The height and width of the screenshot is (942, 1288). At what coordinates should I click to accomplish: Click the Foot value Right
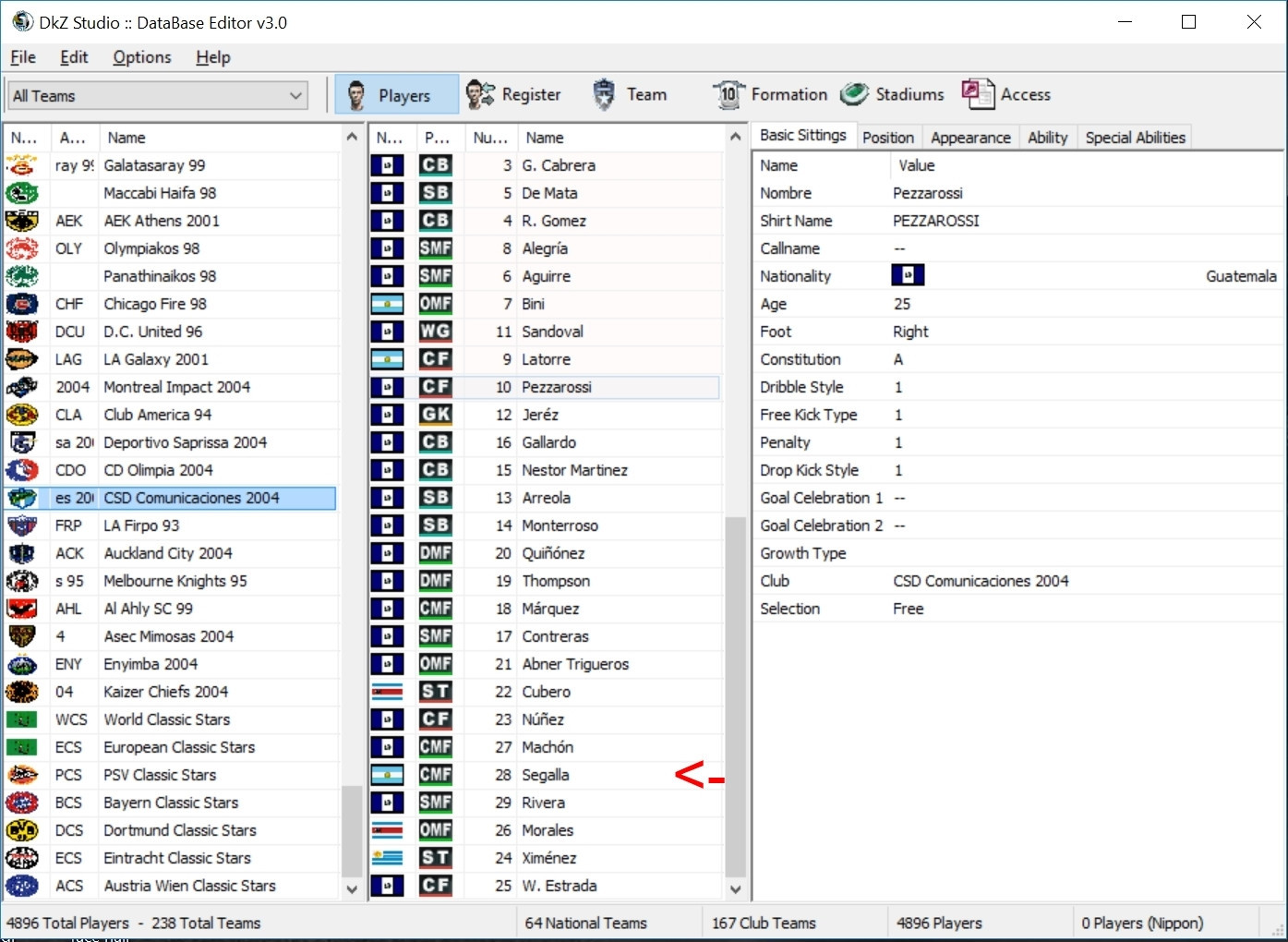pos(910,332)
